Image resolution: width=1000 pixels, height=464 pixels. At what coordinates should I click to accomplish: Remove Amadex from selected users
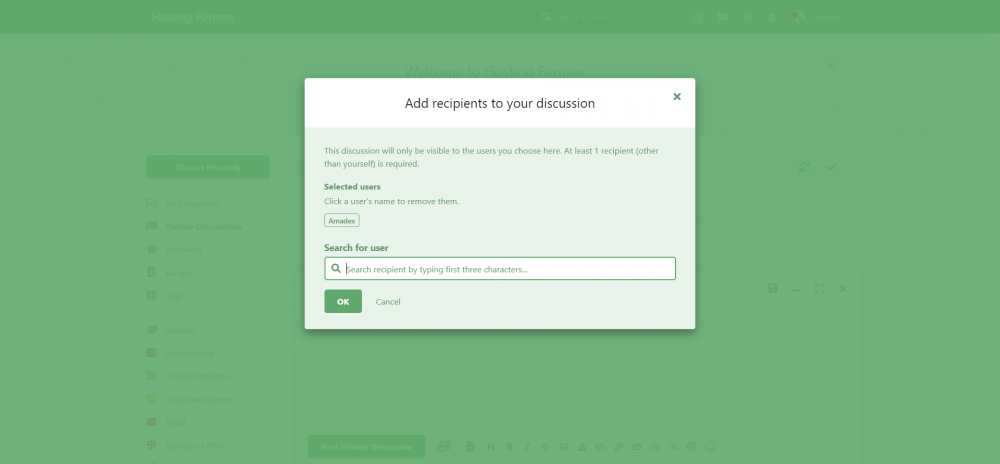point(341,220)
